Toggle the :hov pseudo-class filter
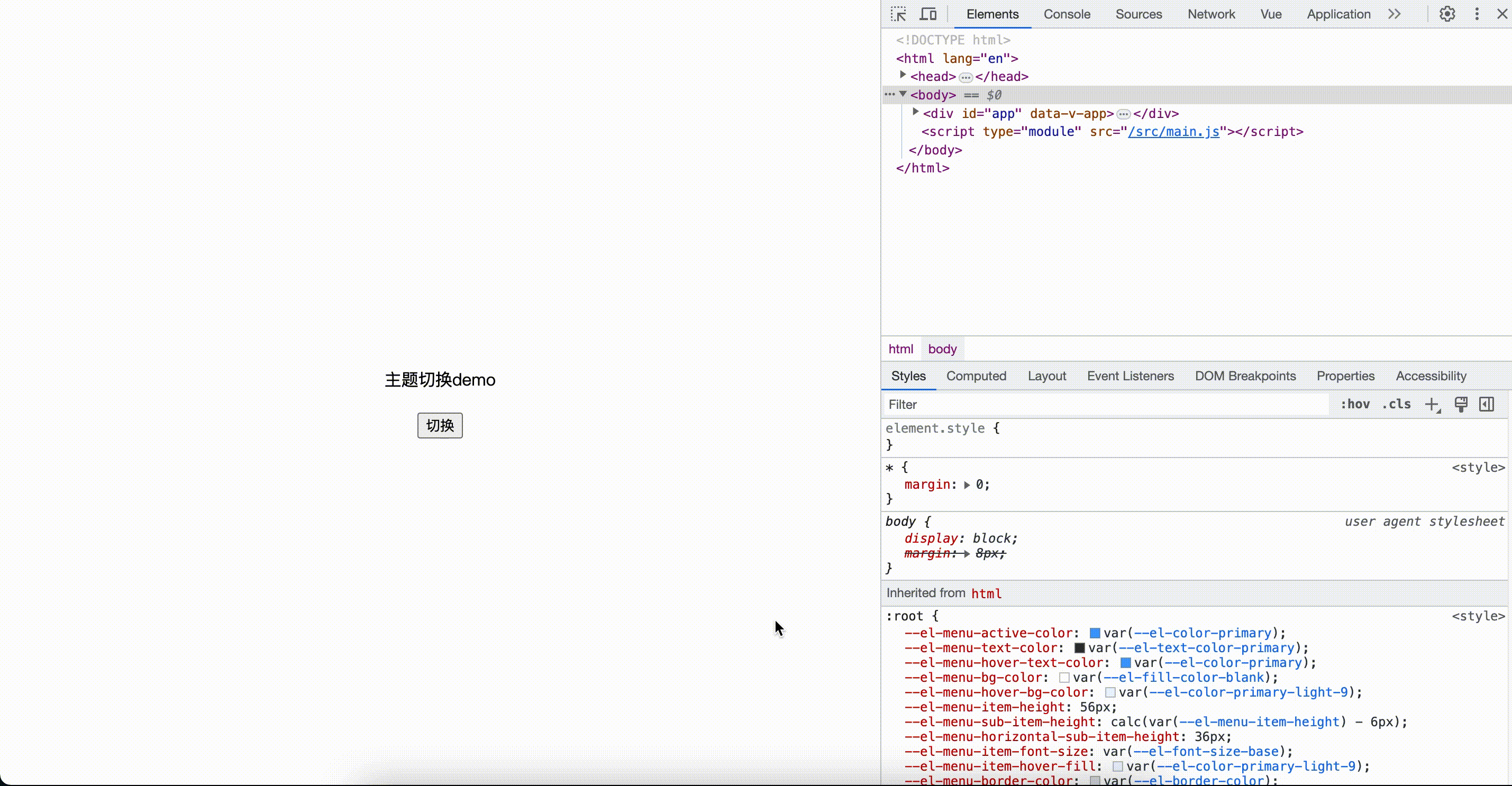The height and width of the screenshot is (786, 1512). tap(1356, 404)
